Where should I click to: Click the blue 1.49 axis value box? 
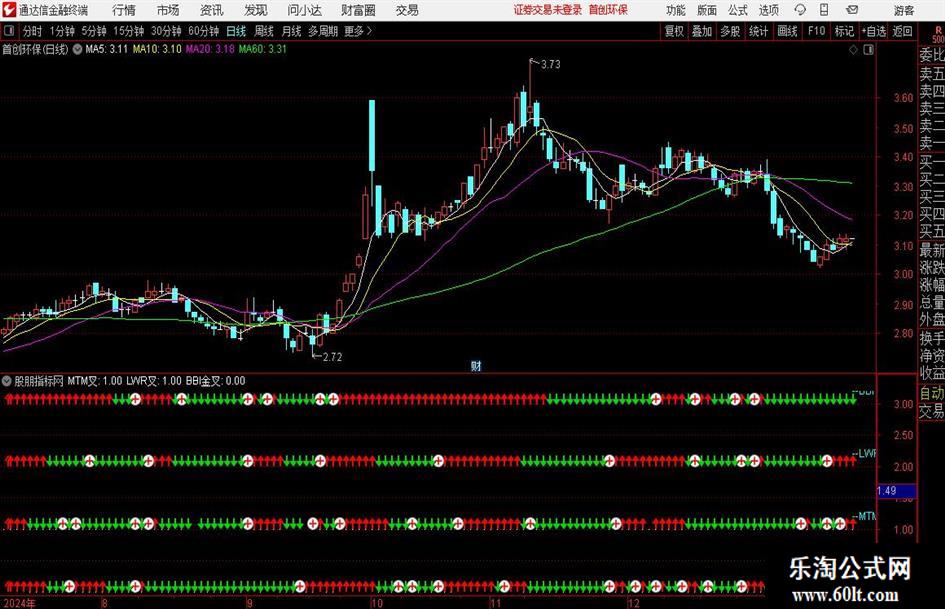(x=896, y=491)
